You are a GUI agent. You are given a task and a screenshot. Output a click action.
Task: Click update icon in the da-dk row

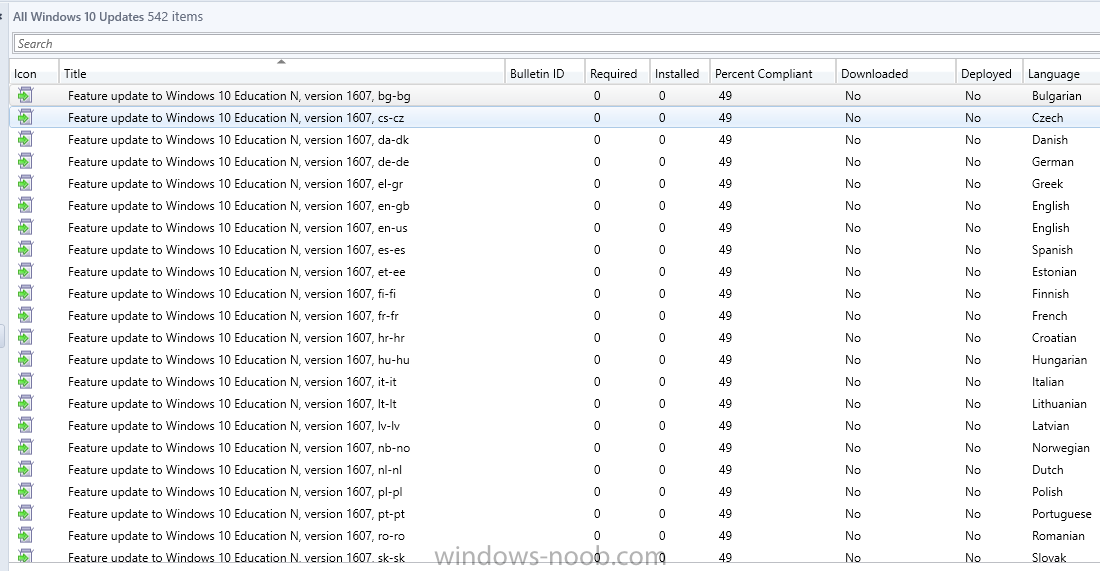(25, 140)
